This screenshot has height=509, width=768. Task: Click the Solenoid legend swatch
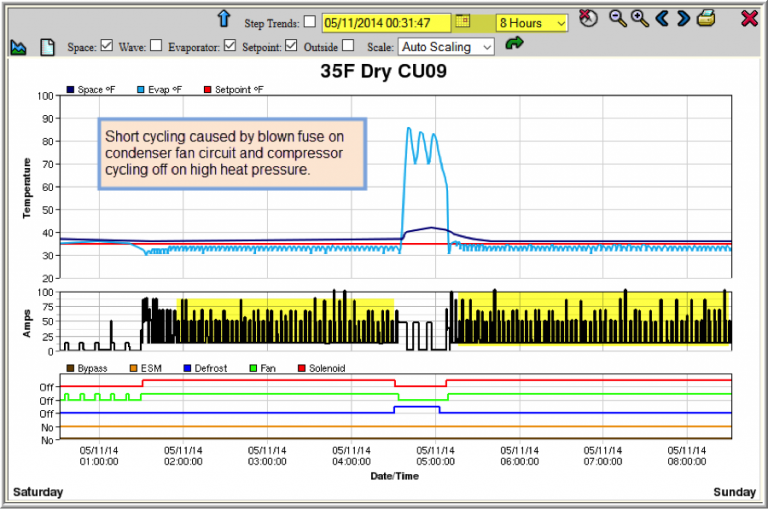pyautogui.click(x=302, y=368)
